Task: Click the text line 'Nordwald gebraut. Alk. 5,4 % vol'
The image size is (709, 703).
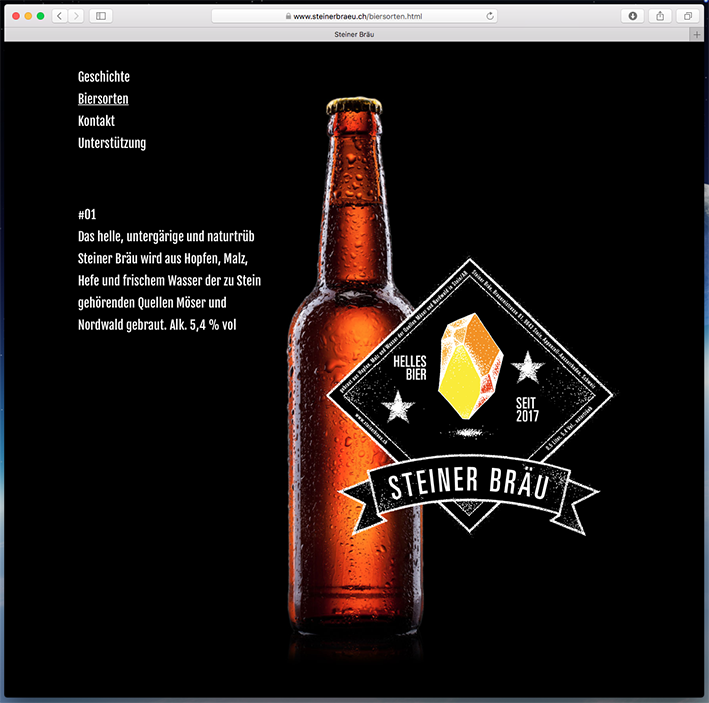Action: 157,325
